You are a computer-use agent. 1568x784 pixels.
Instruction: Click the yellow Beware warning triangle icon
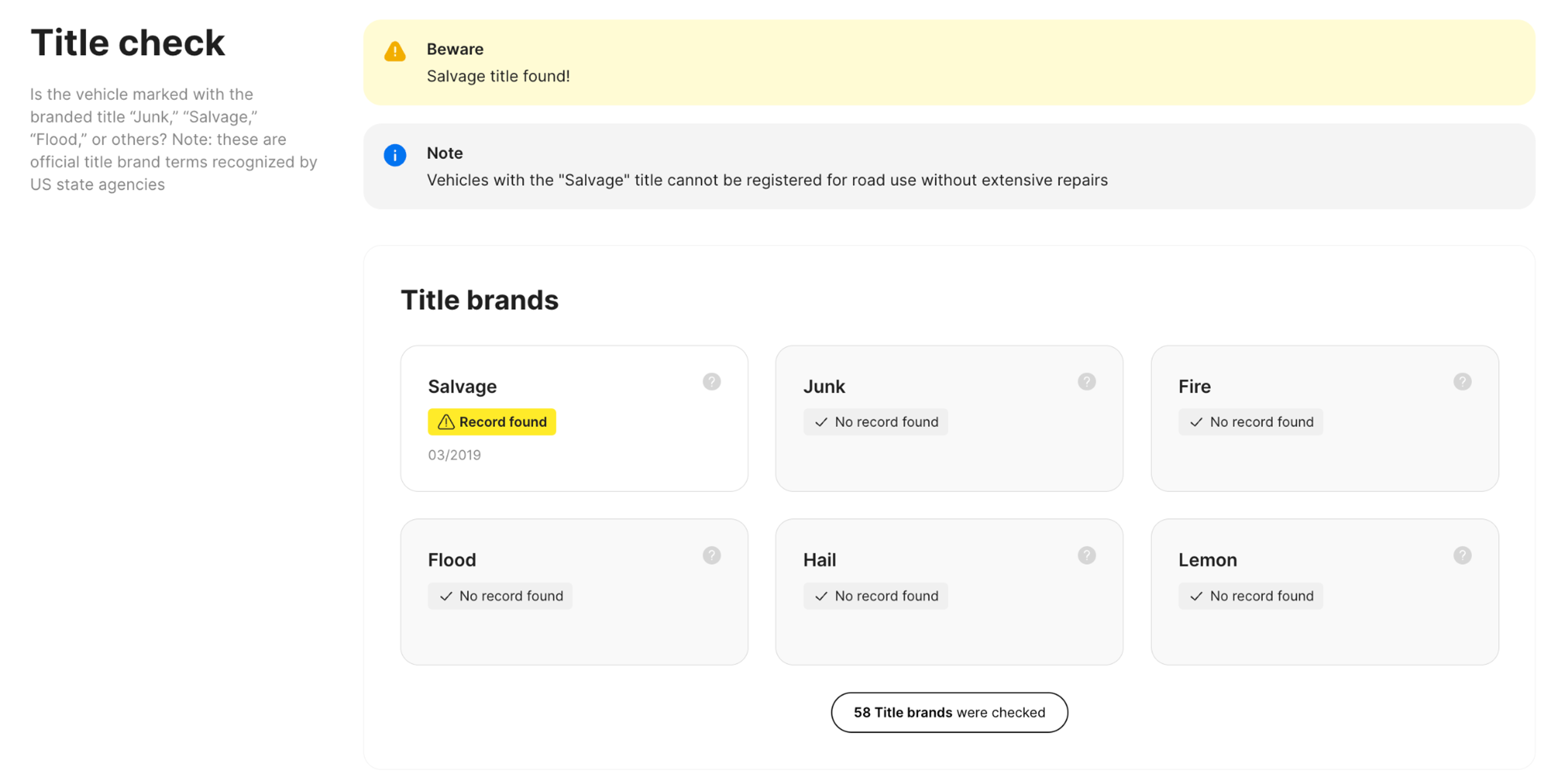pyautogui.click(x=394, y=52)
